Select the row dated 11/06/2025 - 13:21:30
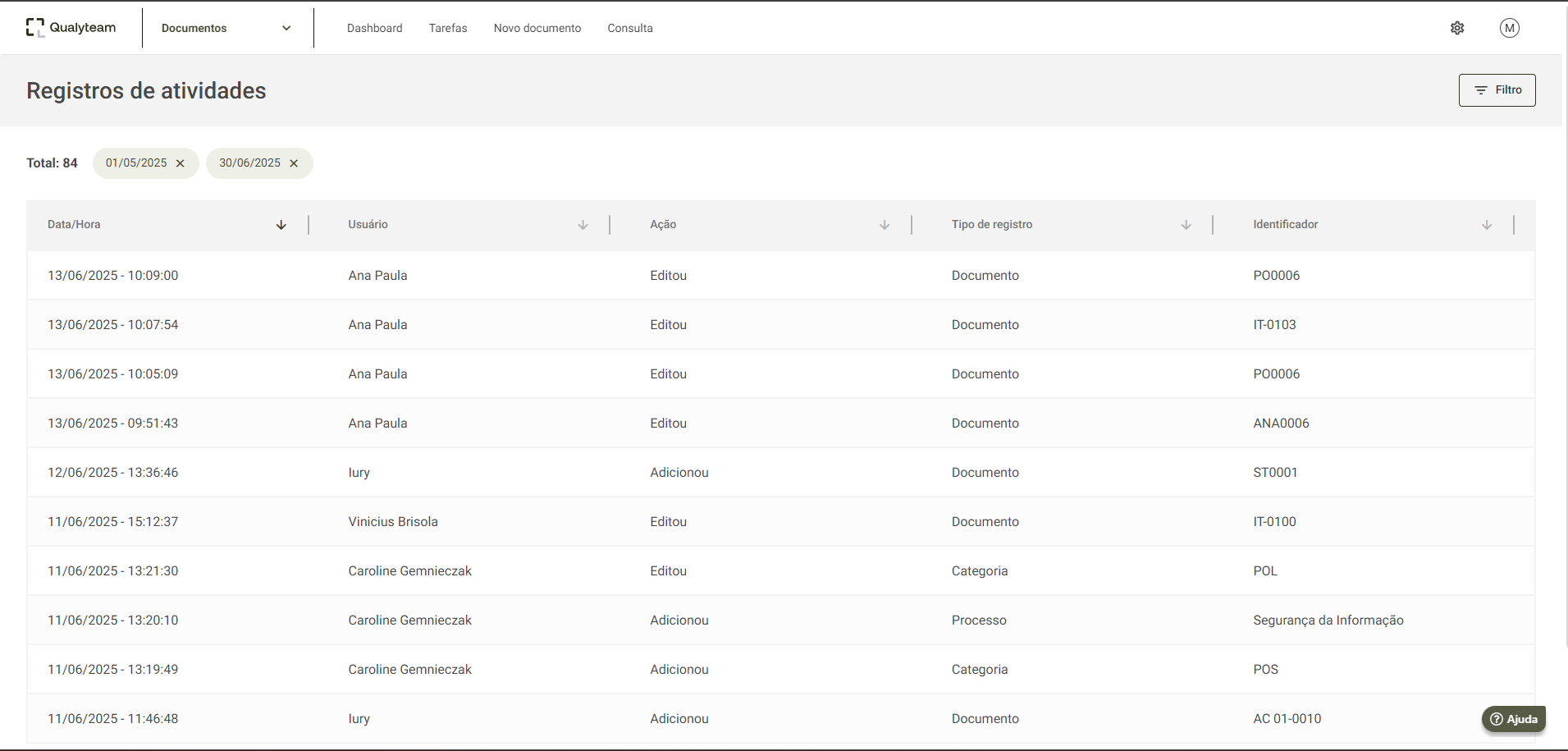 click(x=781, y=571)
